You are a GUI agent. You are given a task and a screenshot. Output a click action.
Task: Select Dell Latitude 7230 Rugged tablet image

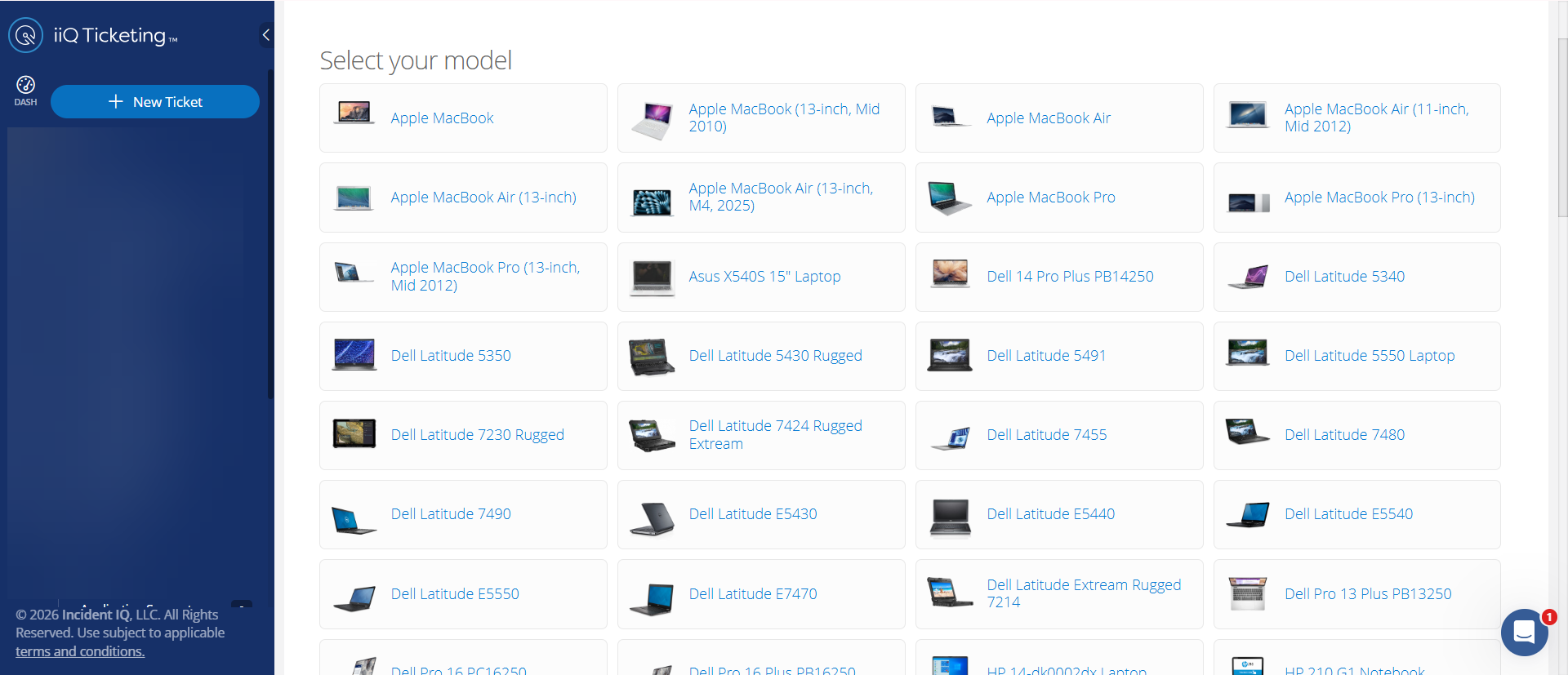(354, 434)
